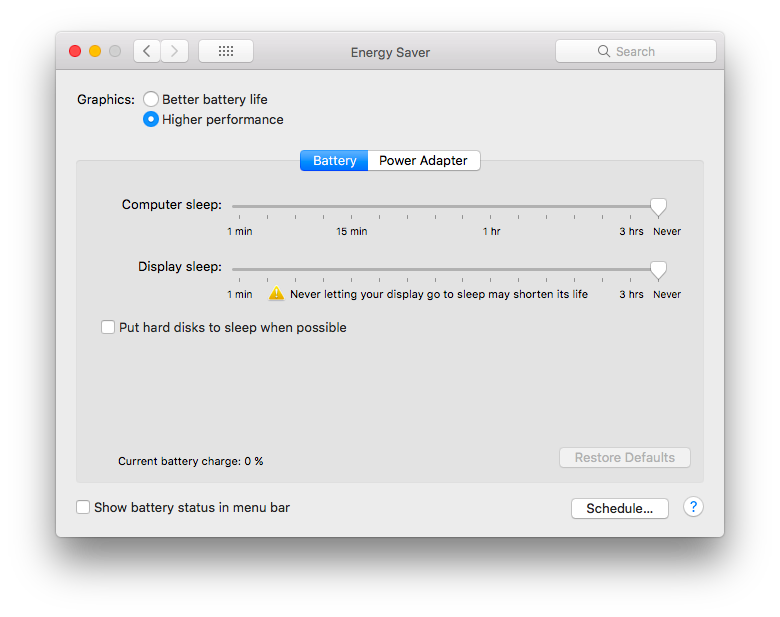Image resolution: width=780 pixels, height=617 pixels.
Task: Click the Computer sleep: label
Action: click(x=172, y=205)
